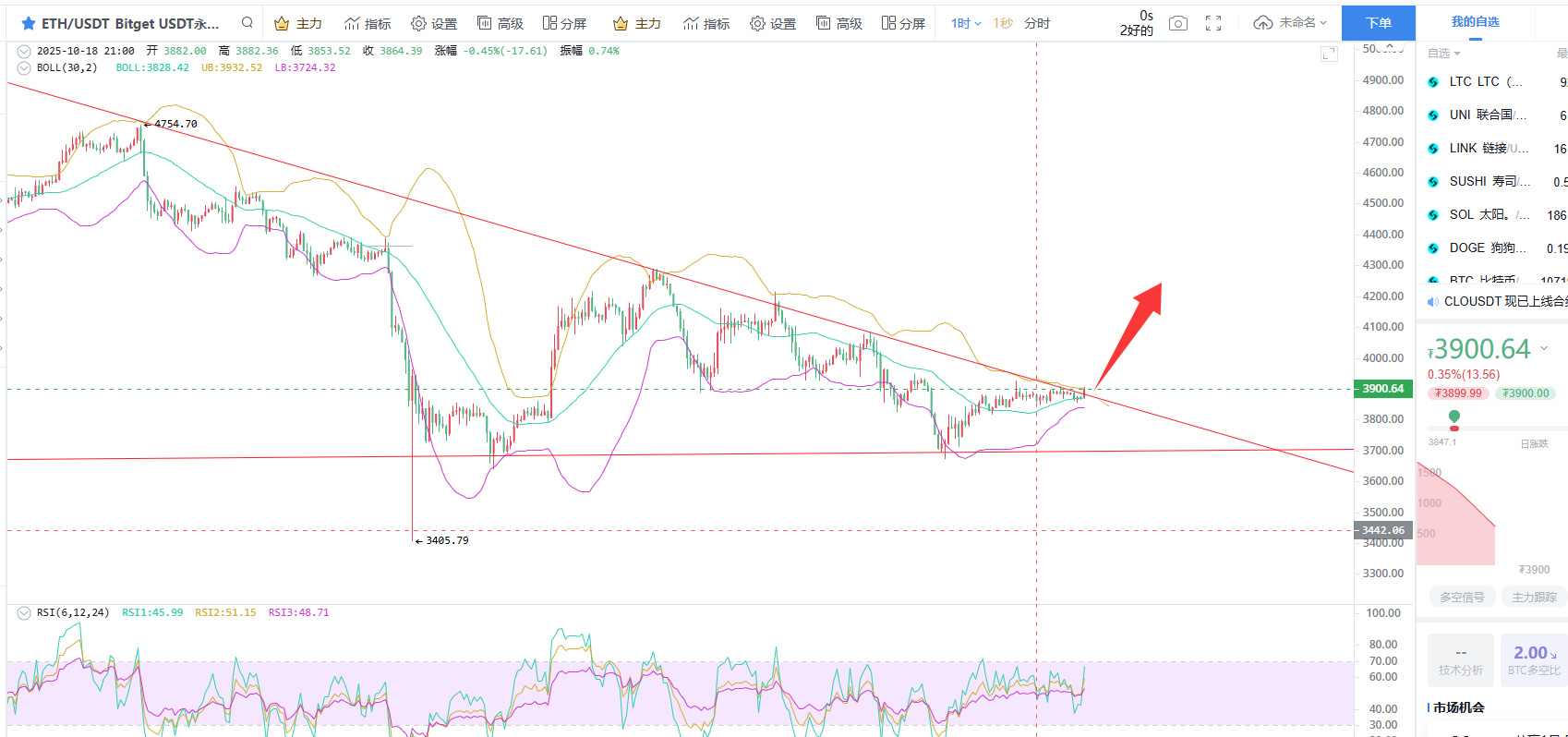The width and height of the screenshot is (1568, 737).
Task: Switch to the 分时 time-sharing view
Action: [1037, 23]
